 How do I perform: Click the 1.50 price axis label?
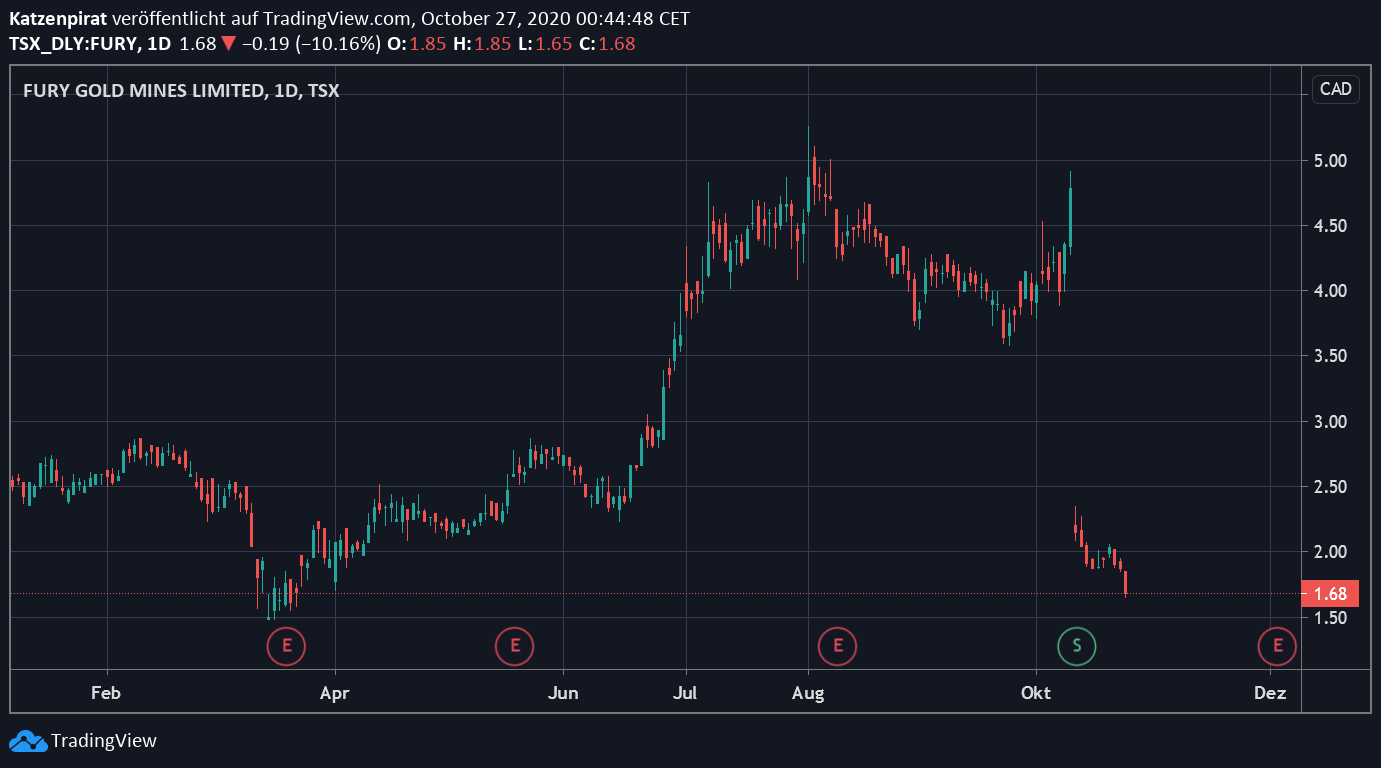click(1330, 617)
